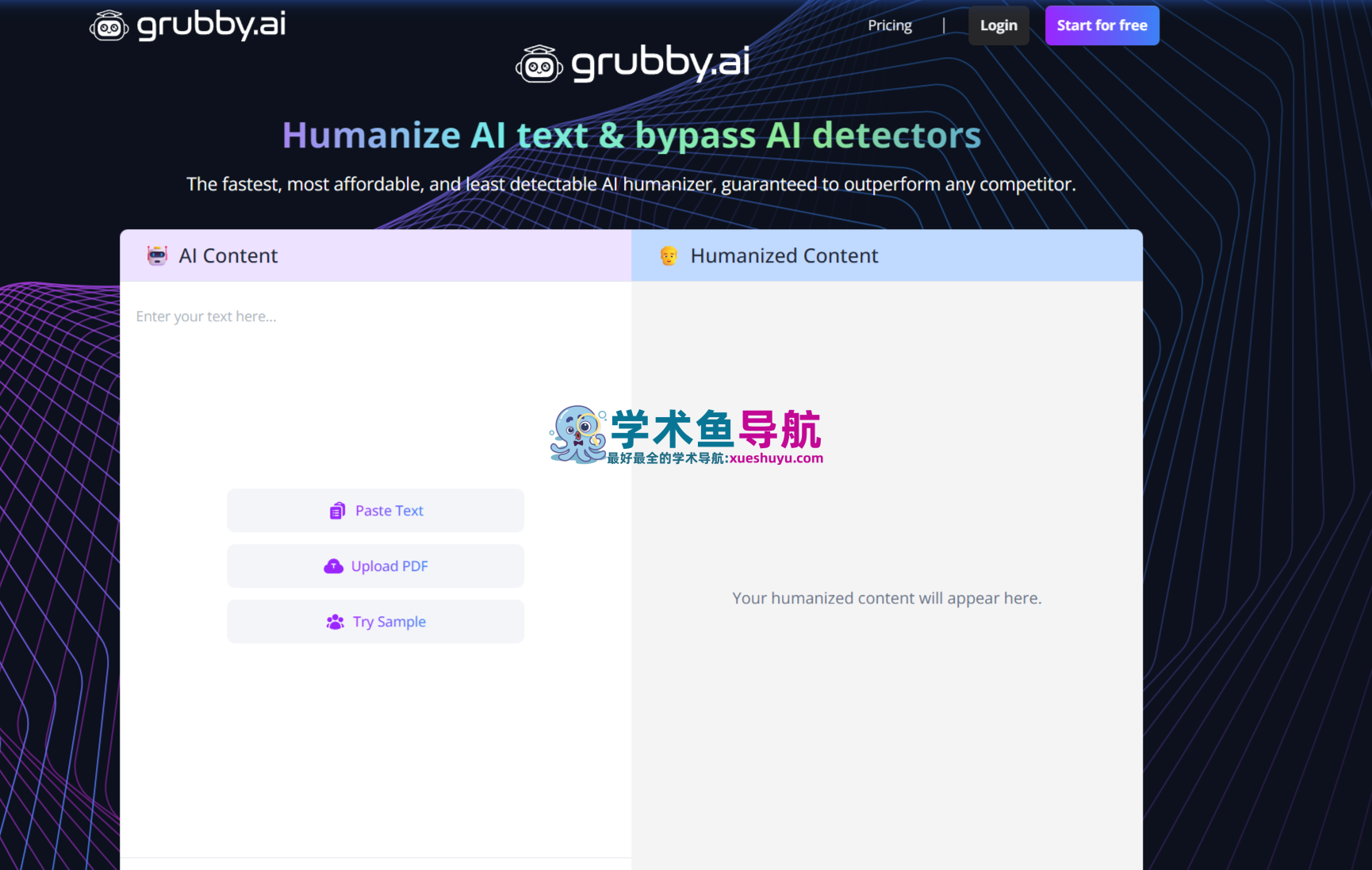Viewport: 1372px width, 870px height.
Task: Click the people icon beside Try Sample
Action: point(336,621)
